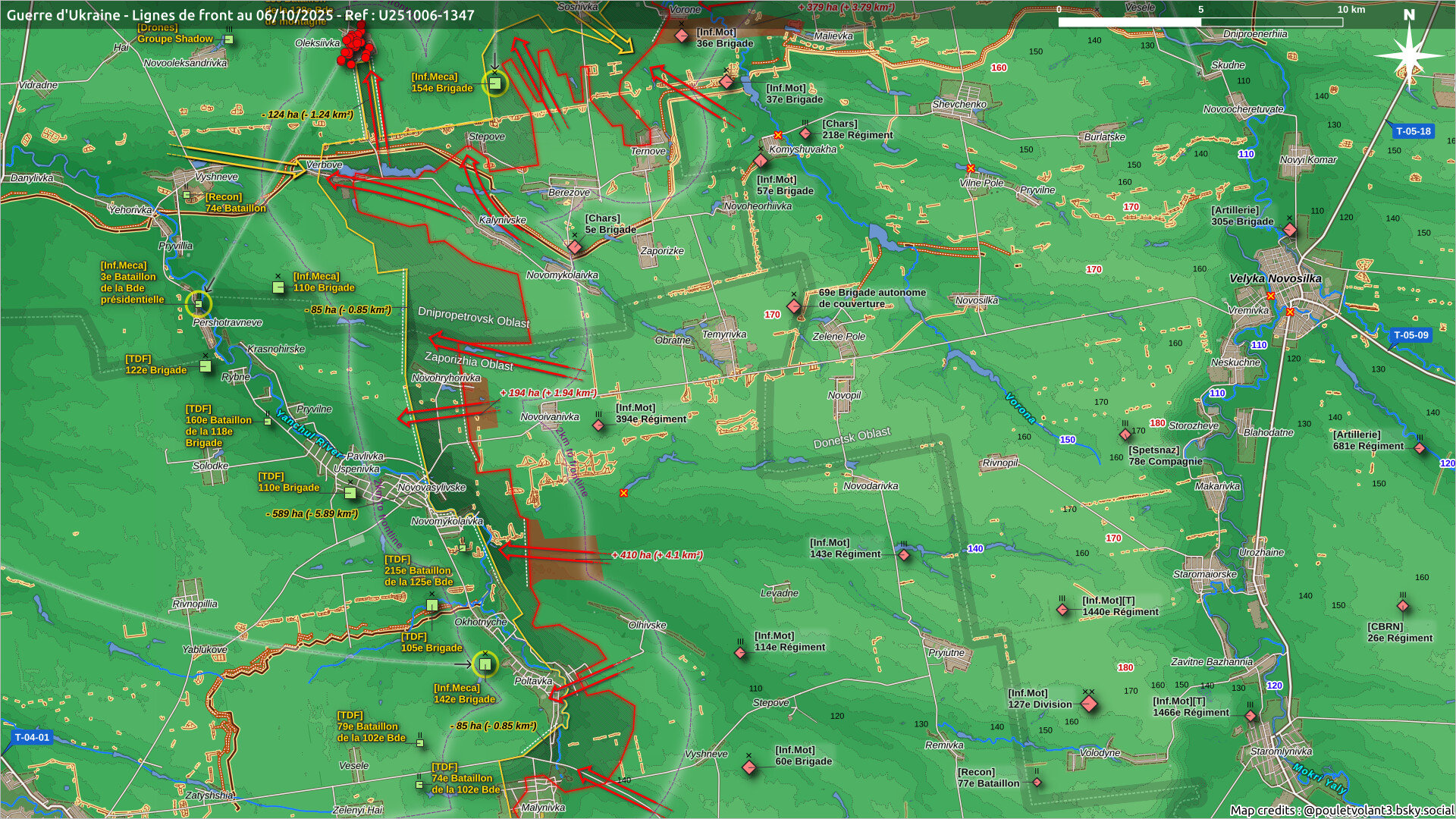Click the map title header text
The image size is (1456, 819).
240,15
